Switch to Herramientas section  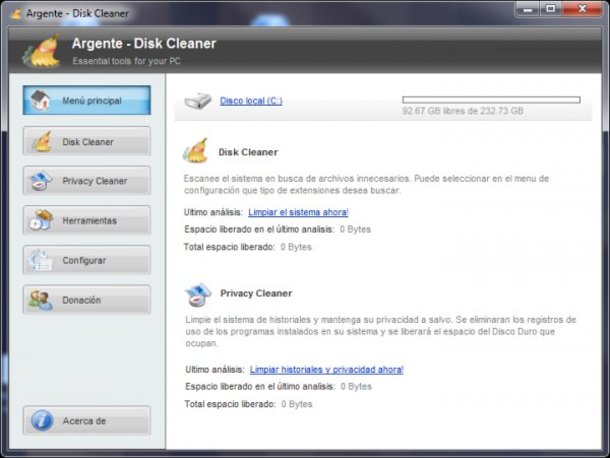[x=87, y=220]
